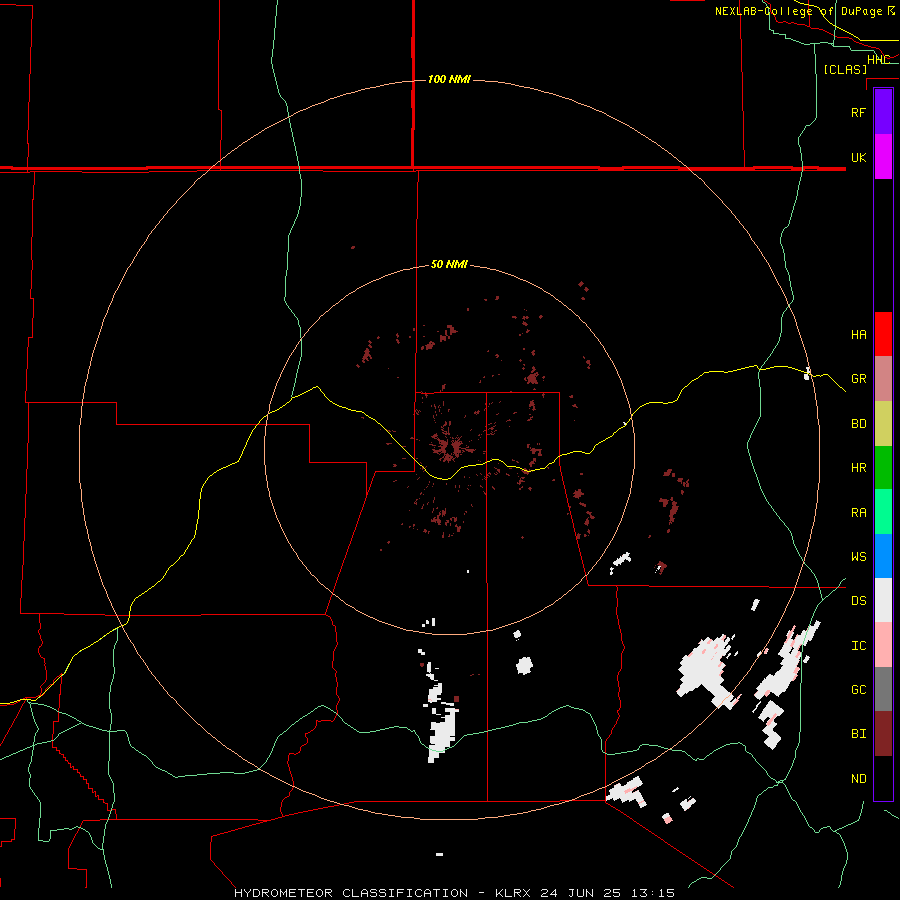Screen dimensions: 900x900
Task: Click the "DS" legend label
Action: click(858, 601)
